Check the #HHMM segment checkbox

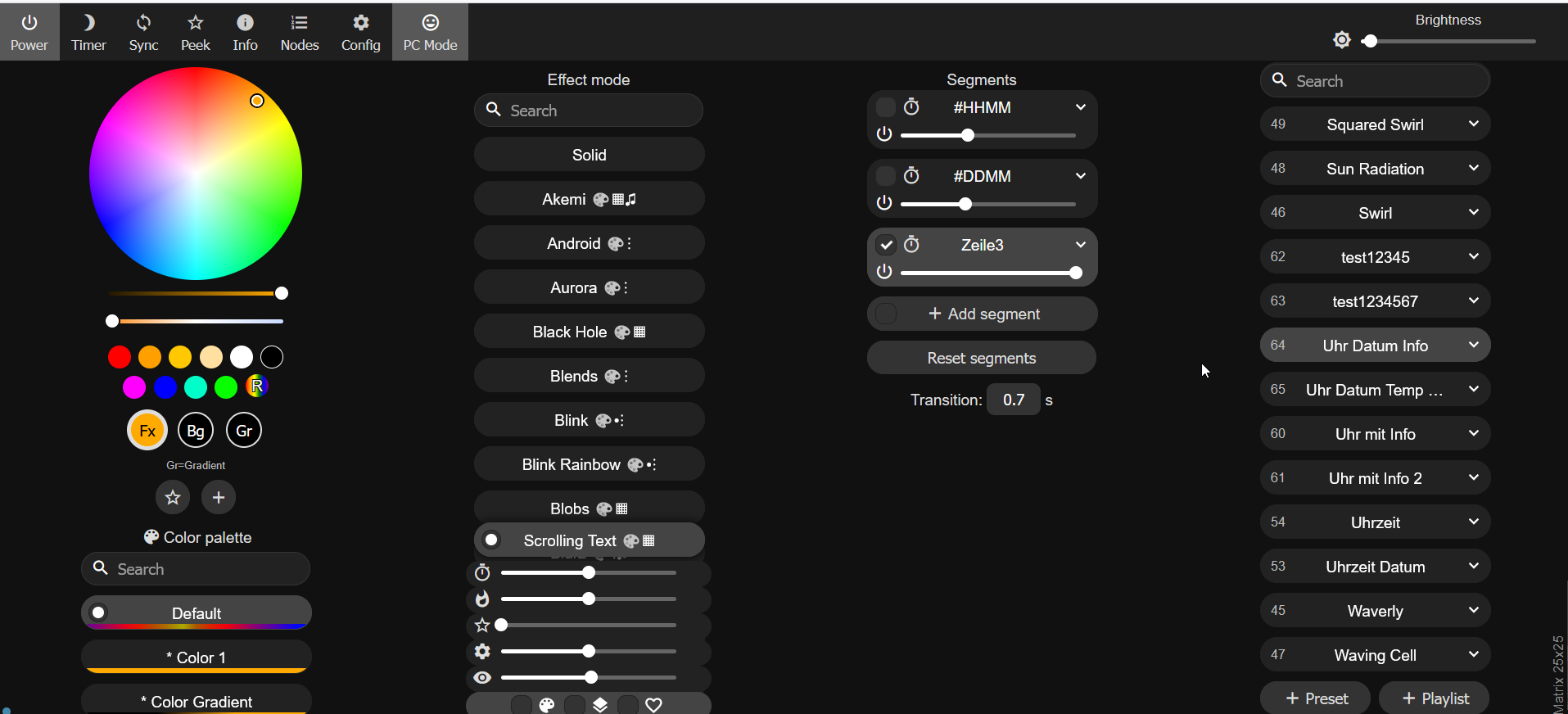(886, 107)
